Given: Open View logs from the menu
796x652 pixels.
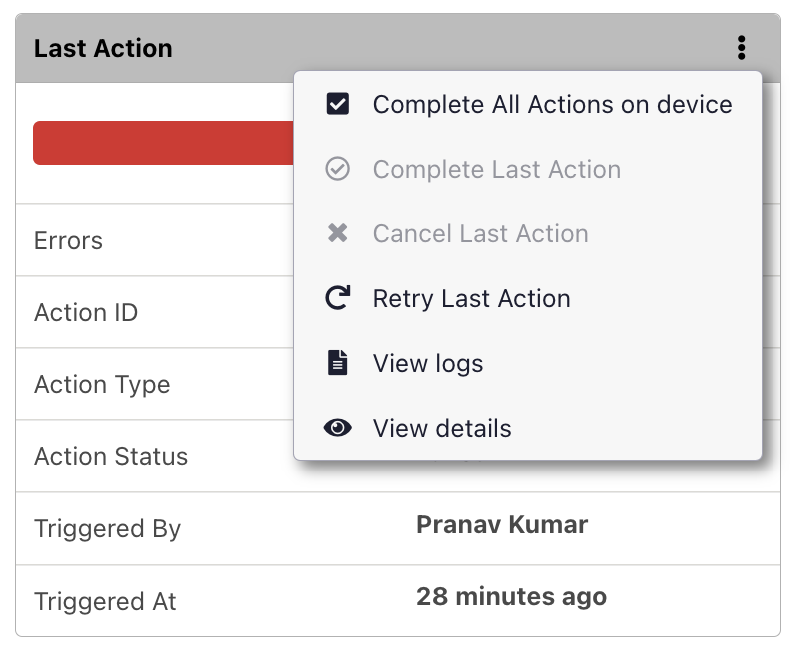Looking at the screenshot, I should pos(428,363).
